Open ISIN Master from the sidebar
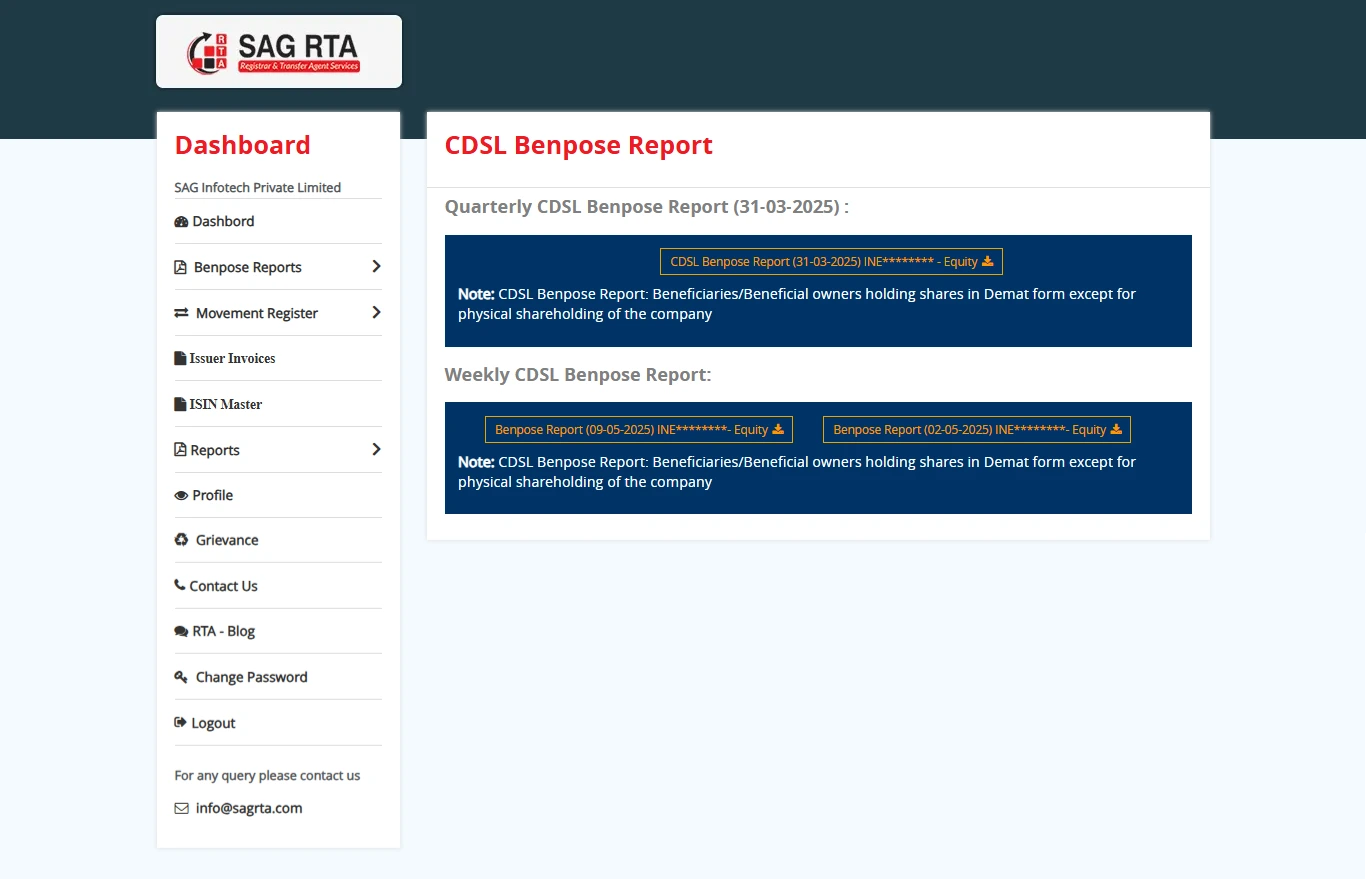Image resolution: width=1366 pixels, height=879 pixels. point(226,404)
